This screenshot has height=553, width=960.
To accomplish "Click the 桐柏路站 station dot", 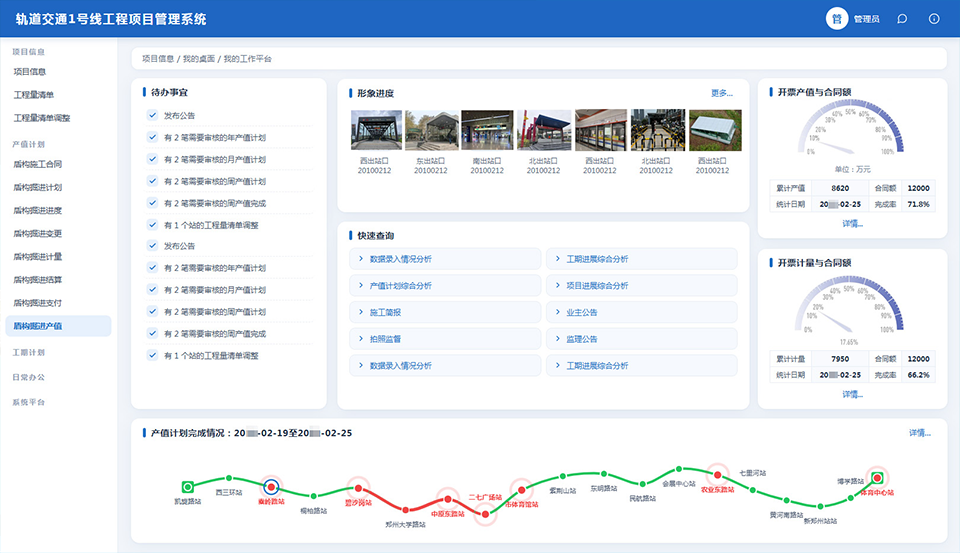I will [x=313, y=496].
